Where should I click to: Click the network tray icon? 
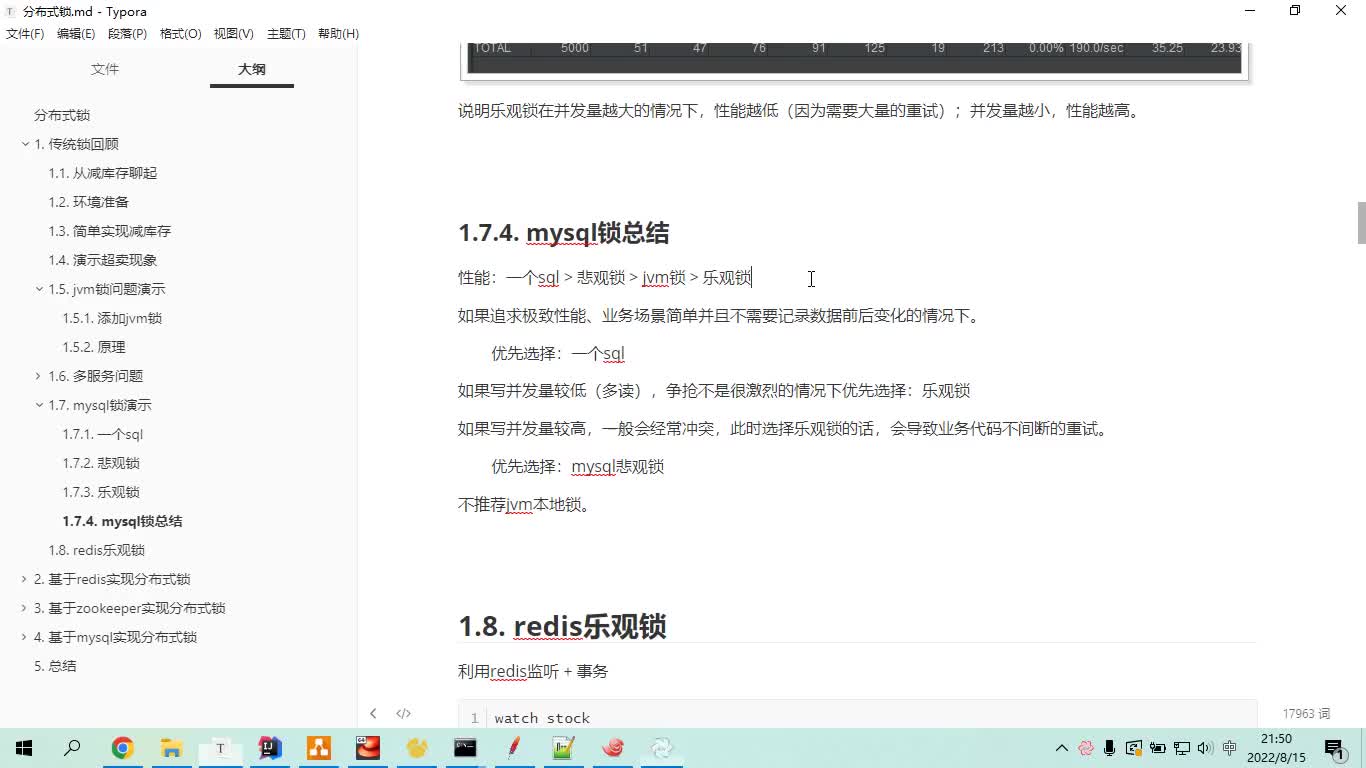tap(1182, 748)
